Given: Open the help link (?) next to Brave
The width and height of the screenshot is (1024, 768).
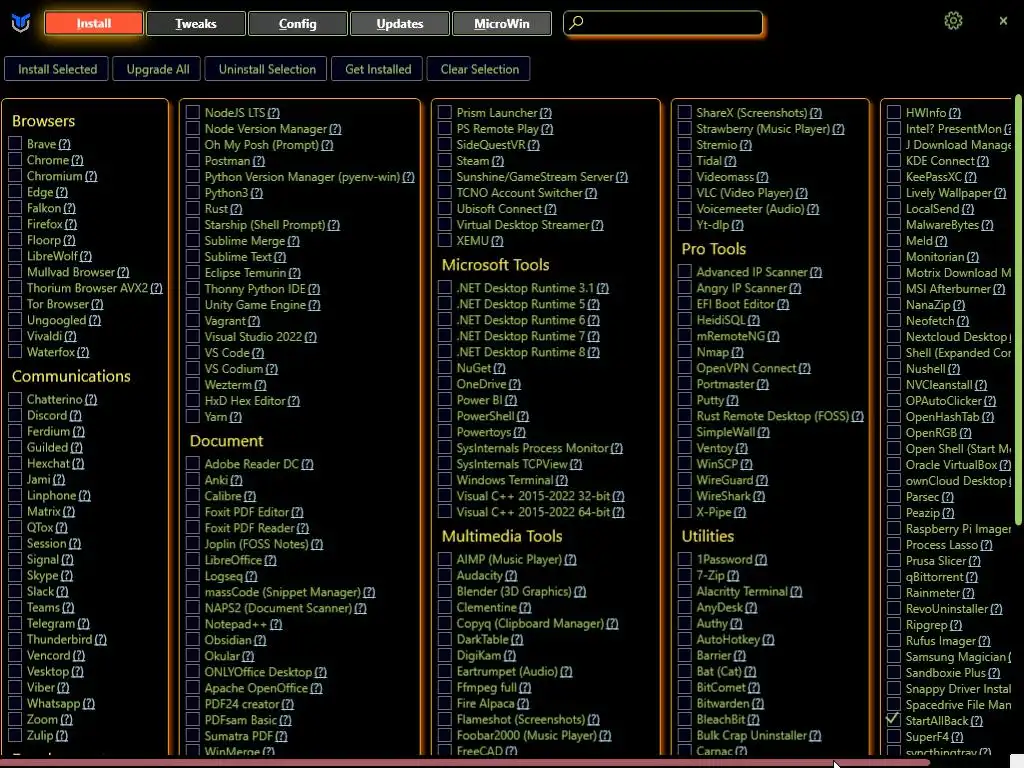Looking at the screenshot, I should coord(64,144).
